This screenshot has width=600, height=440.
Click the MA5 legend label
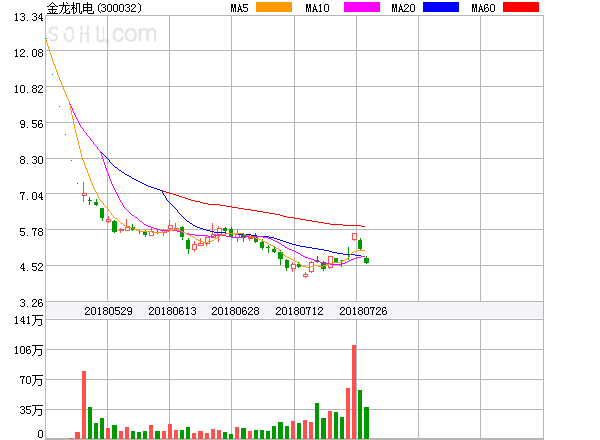pyautogui.click(x=239, y=8)
